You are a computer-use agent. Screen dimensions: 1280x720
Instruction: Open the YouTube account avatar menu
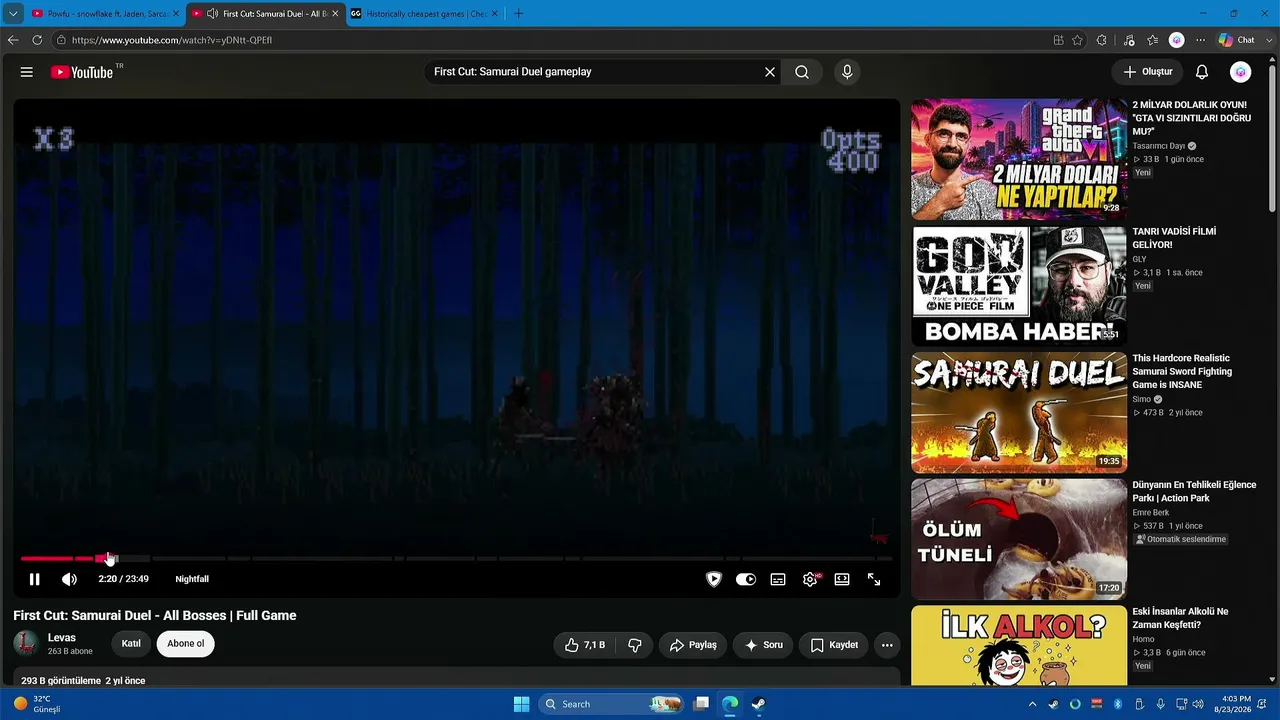[1240, 72]
